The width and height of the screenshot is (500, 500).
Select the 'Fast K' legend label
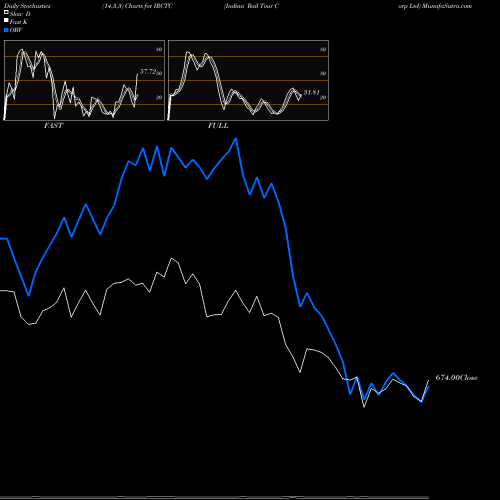[x=19, y=22]
